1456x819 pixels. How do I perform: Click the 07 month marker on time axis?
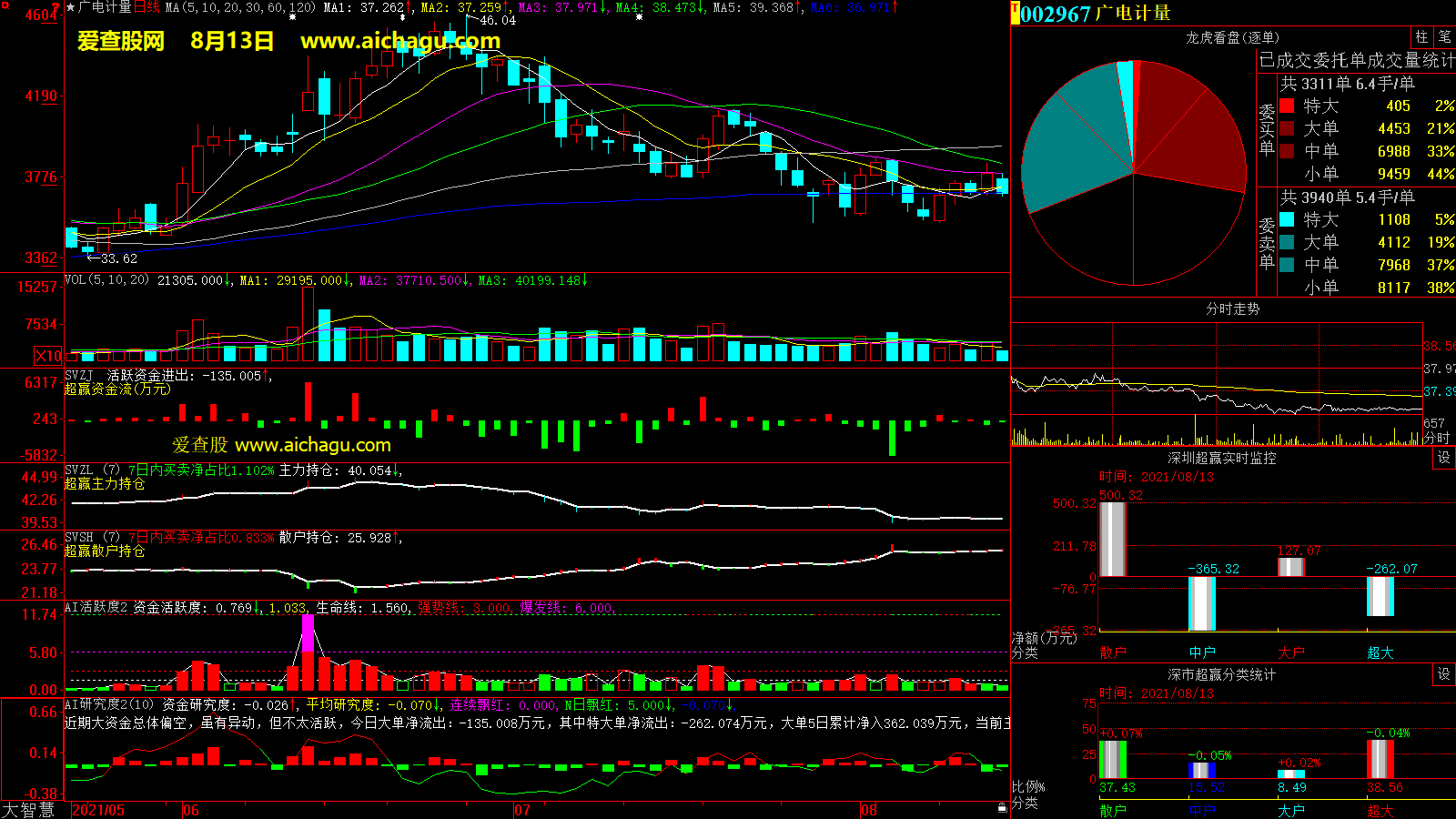coord(522,810)
